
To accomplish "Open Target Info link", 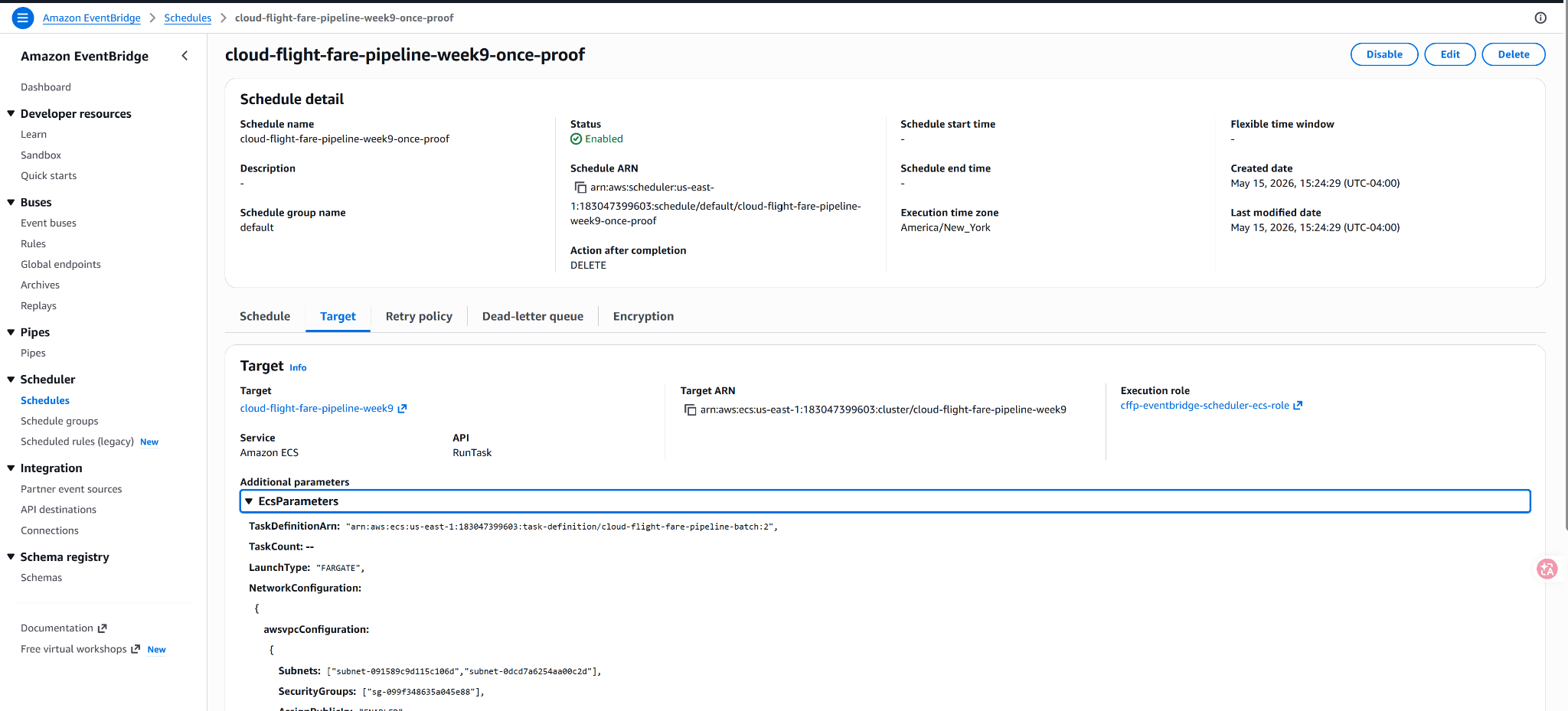I will [x=298, y=368].
